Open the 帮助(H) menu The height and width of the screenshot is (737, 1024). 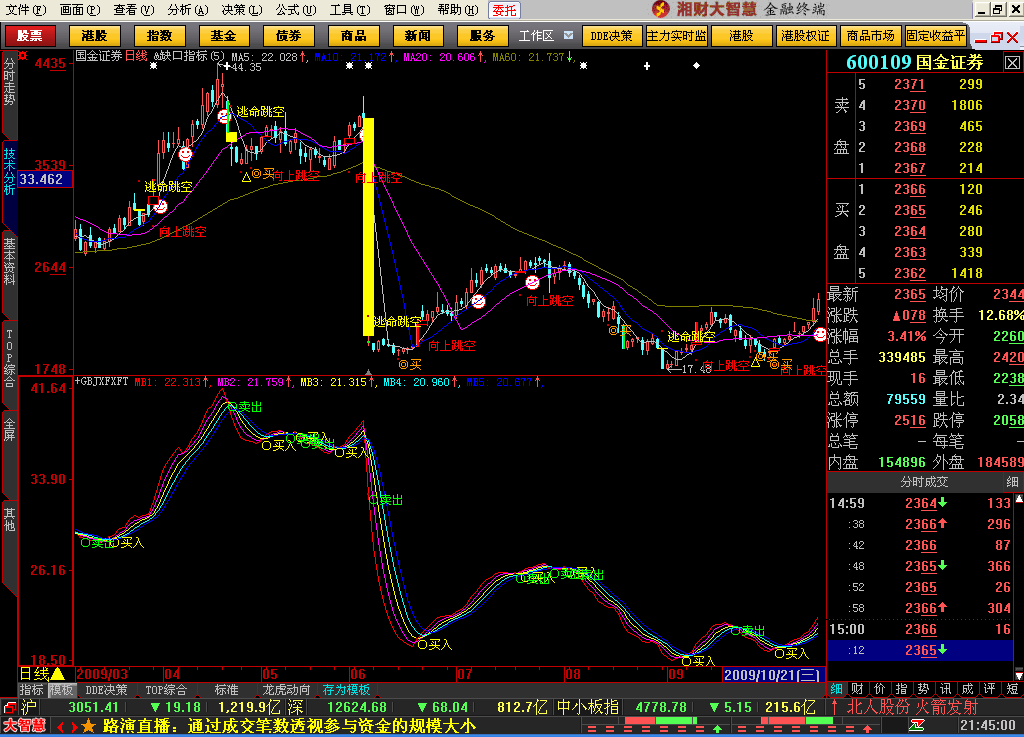point(457,10)
